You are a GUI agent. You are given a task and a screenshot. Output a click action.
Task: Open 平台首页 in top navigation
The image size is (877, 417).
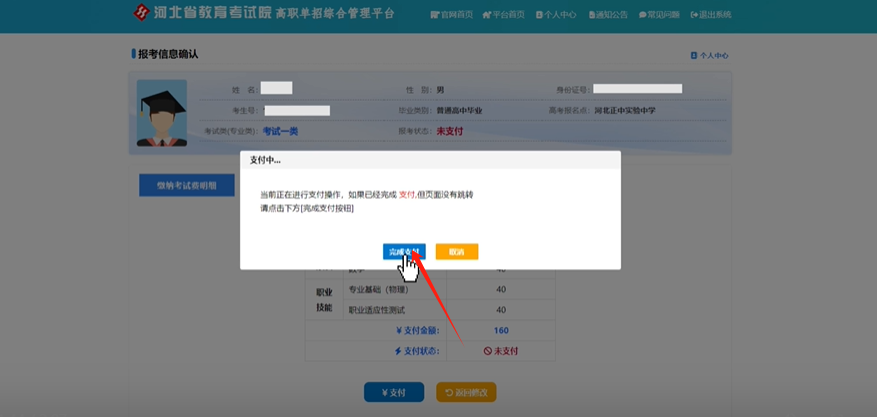coord(503,15)
